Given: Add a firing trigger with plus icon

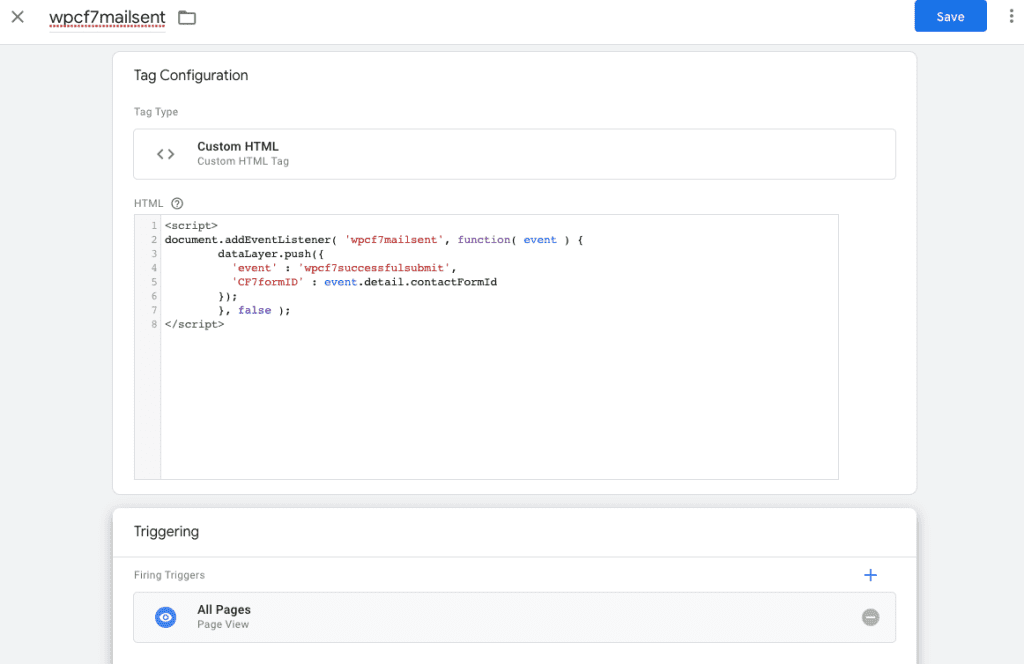Looking at the screenshot, I should (871, 575).
